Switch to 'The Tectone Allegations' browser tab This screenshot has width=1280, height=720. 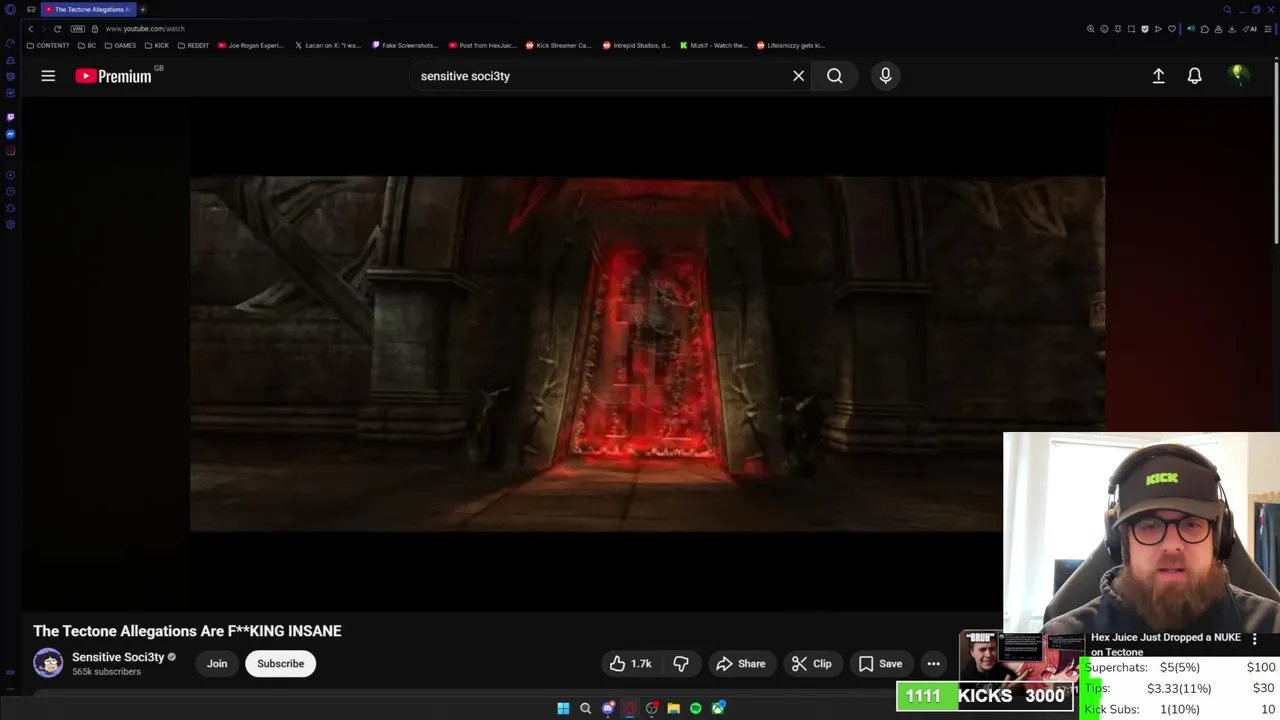click(x=88, y=9)
